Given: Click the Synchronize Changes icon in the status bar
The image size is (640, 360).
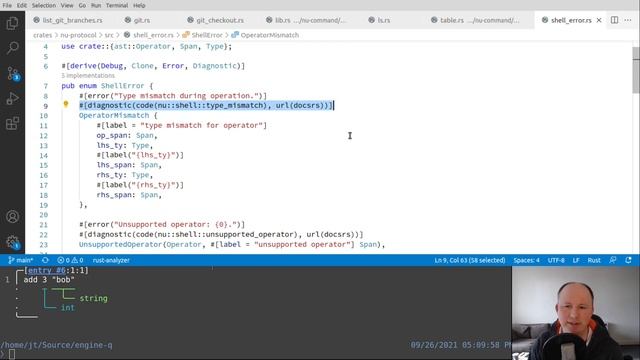Looking at the screenshot, I should tap(45, 260).
